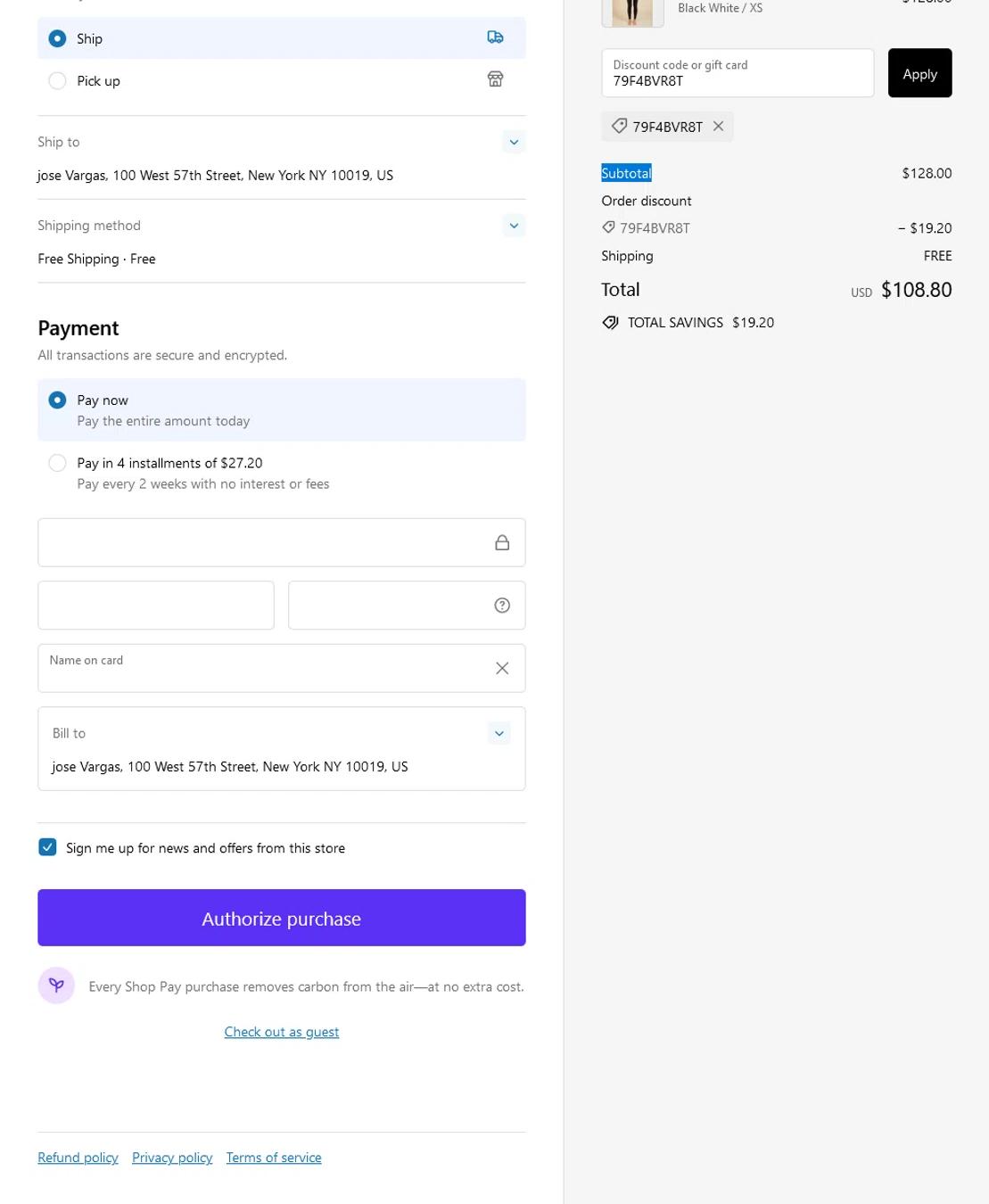Click the Ship to address text
Image resolution: width=989 pixels, height=1204 pixels.
(x=215, y=176)
